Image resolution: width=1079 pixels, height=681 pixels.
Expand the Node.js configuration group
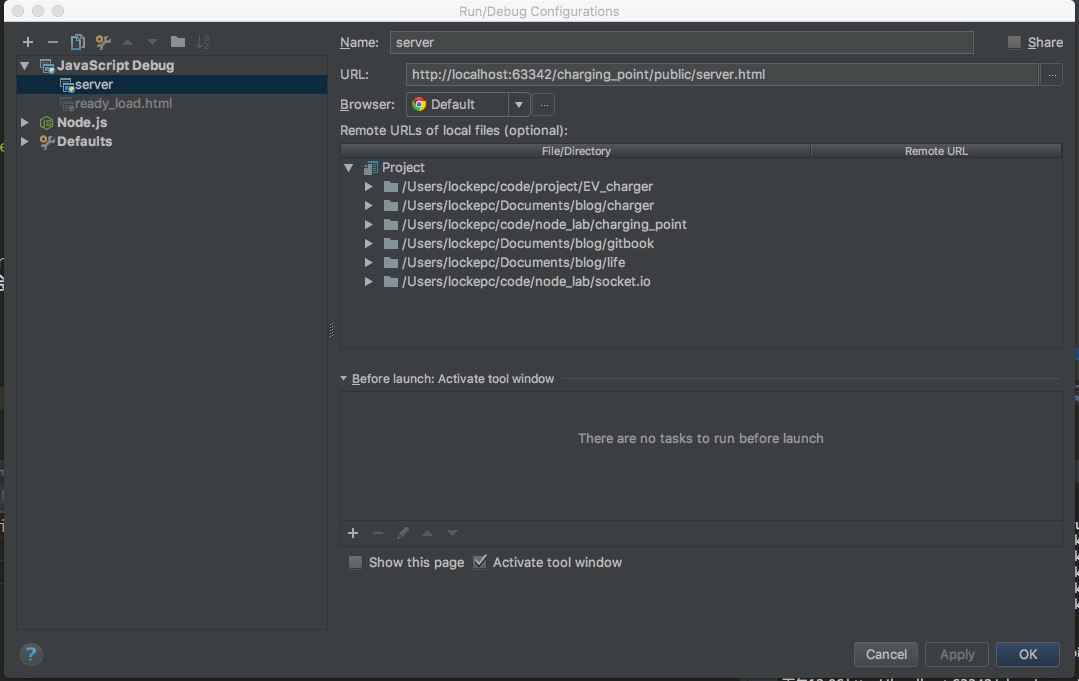tap(25, 122)
